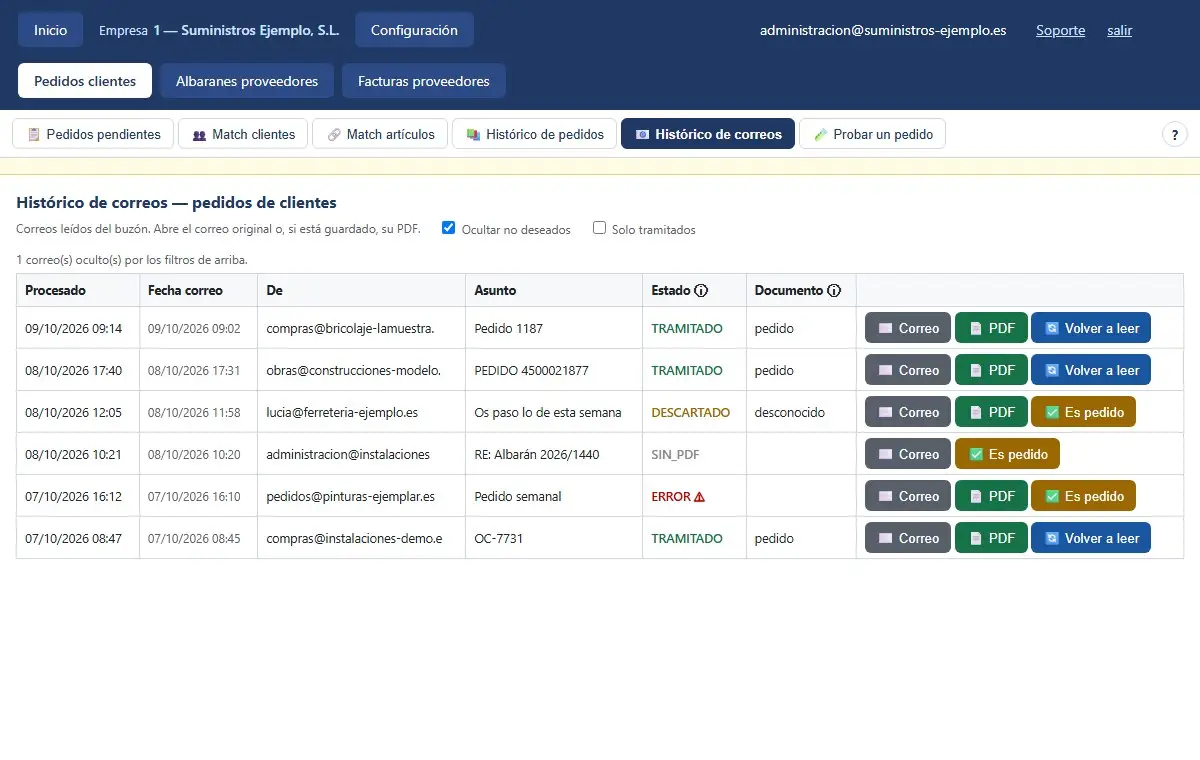Viewport: 1200px width, 760px height.
Task: Open Correo for RE: Albarán 2026/1440
Action: pyautogui.click(x=908, y=454)
